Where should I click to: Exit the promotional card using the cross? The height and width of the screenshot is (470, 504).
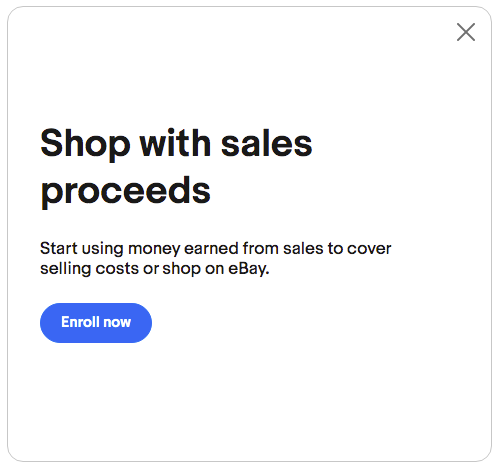[x=466, y=32]
